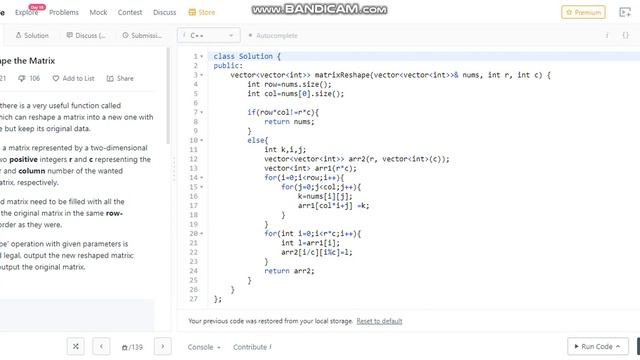Collapse the inner for loop at line 15
This screenshot has width=640, height=360.
point(202,187)
